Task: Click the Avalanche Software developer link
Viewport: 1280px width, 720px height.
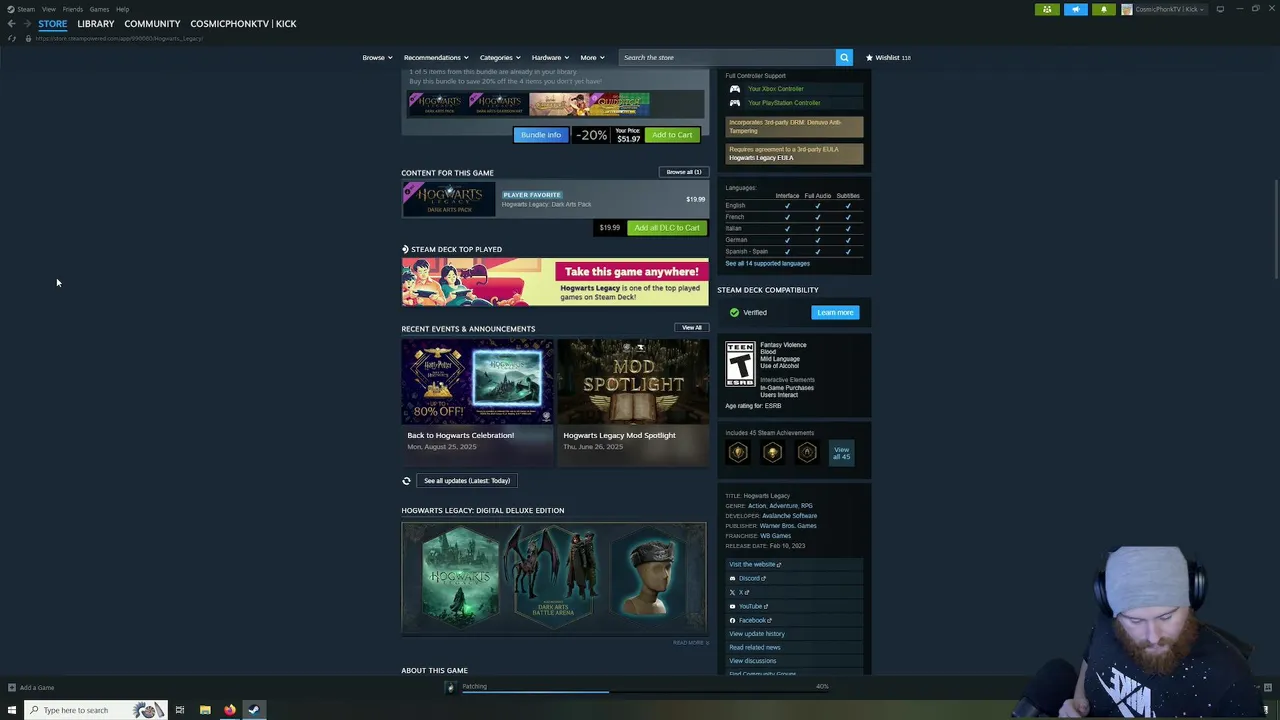Action: (789, 516)
